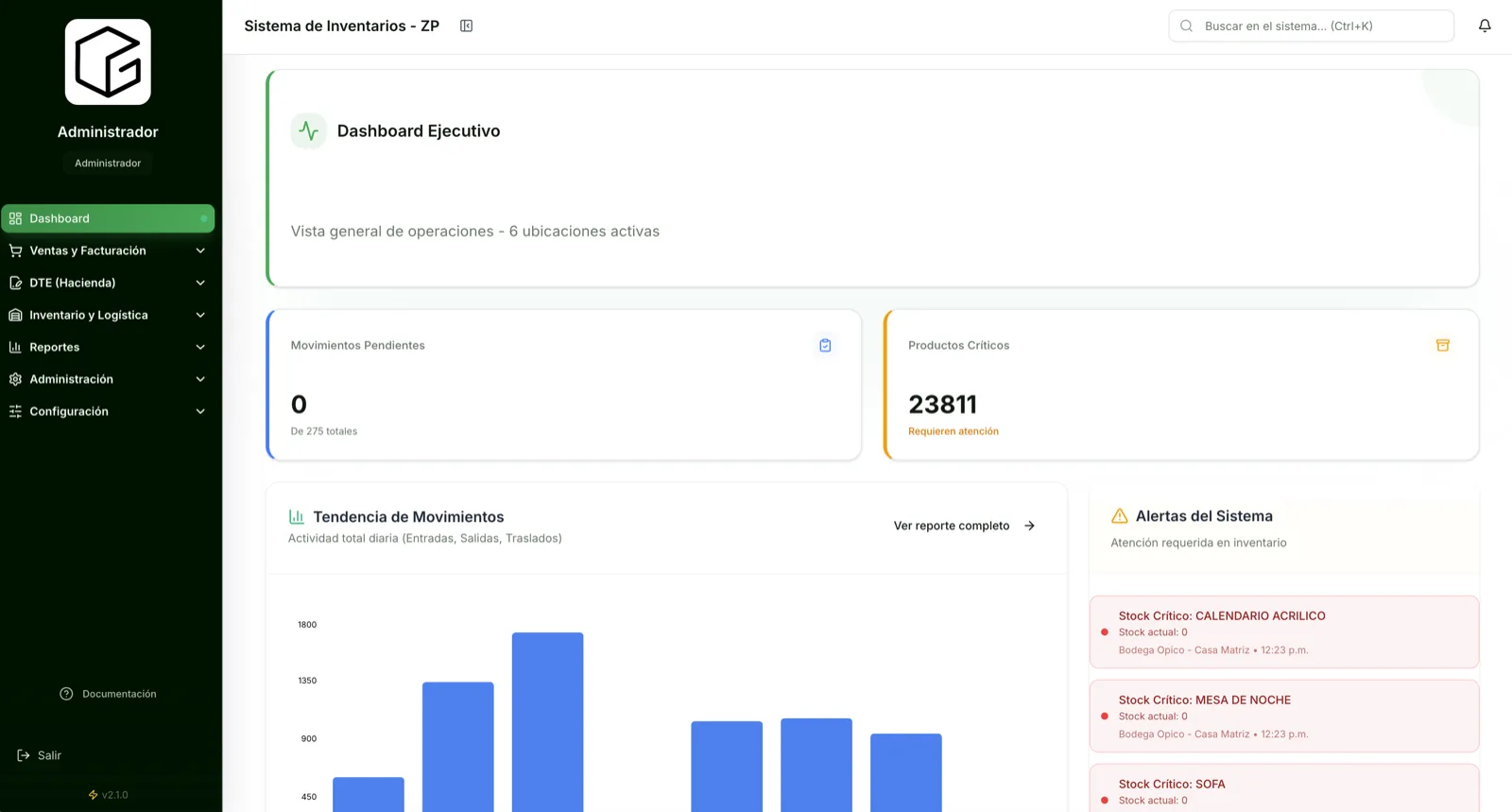Click Ver reporte completo link
This screenshot has height=812, width=1512.
964,526
